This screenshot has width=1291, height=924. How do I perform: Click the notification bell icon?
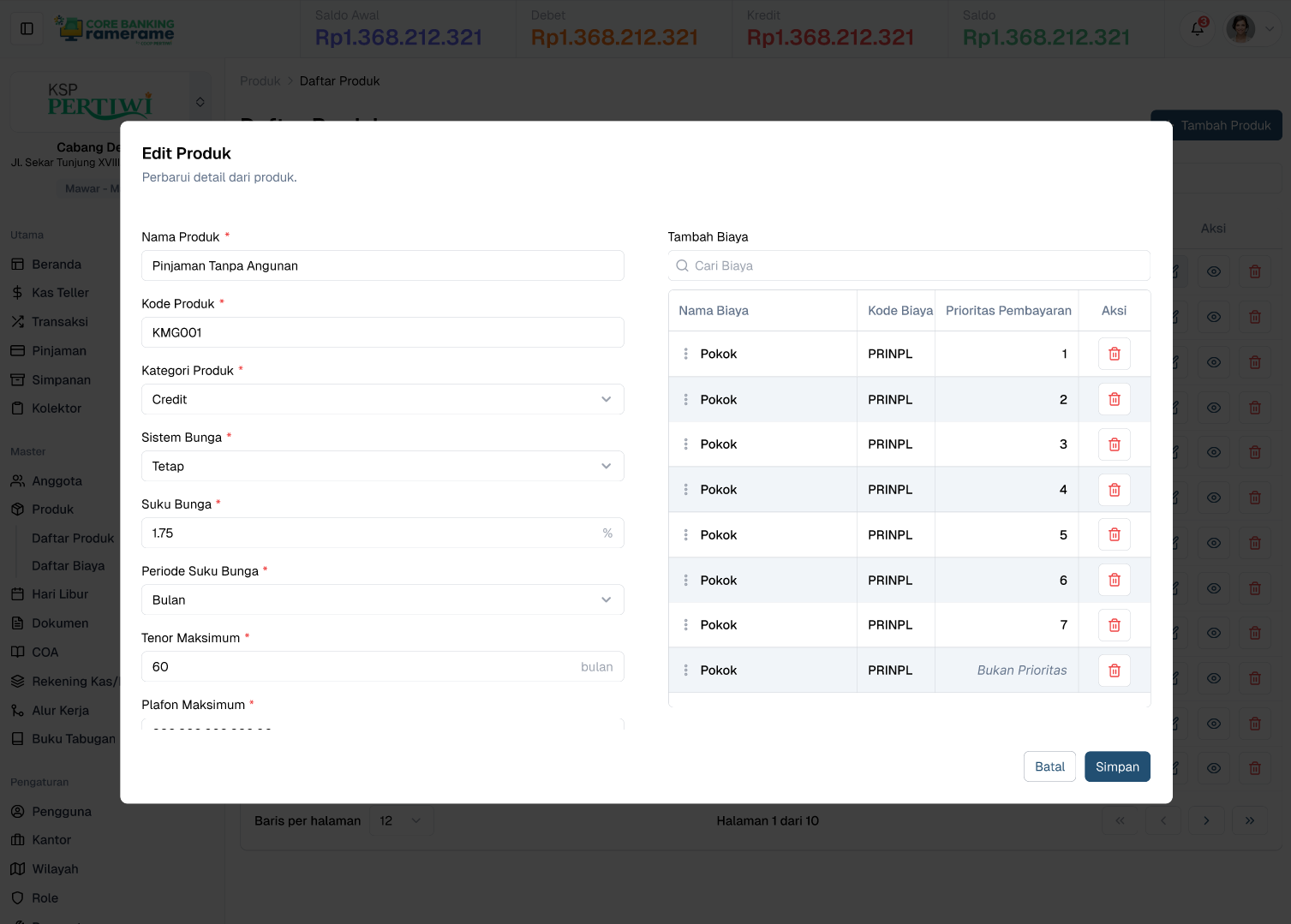pos(1197,28)
